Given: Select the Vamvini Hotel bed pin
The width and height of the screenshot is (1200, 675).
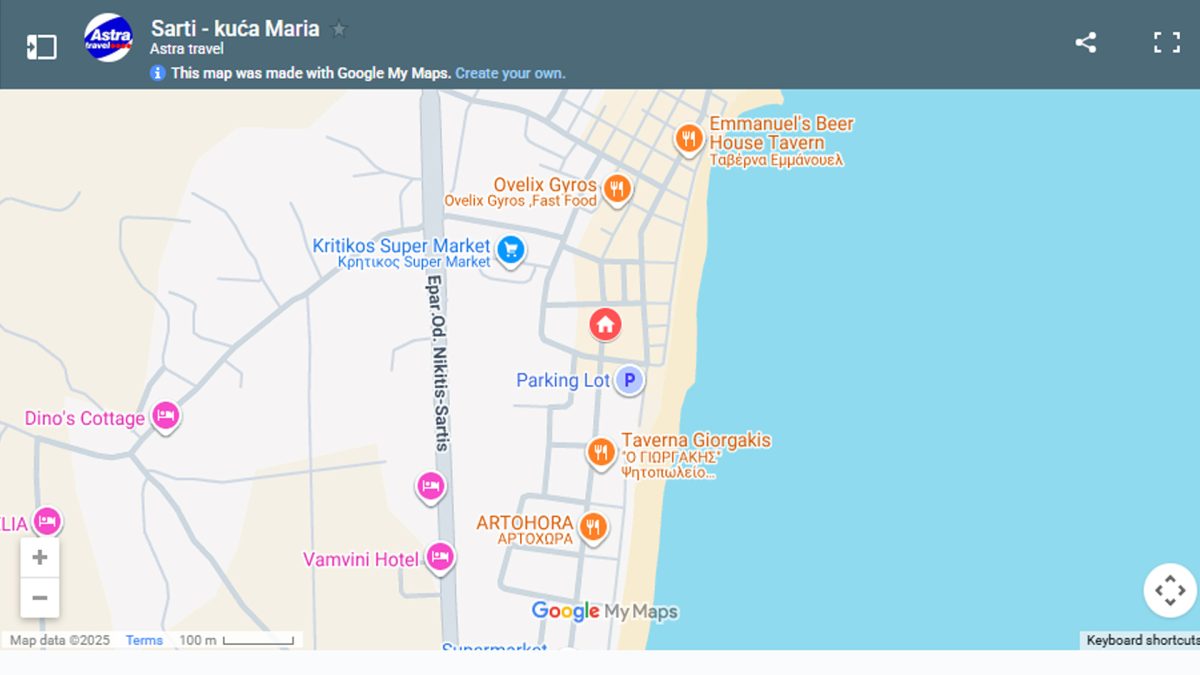Looking at the screenshot, I should 440,556.
